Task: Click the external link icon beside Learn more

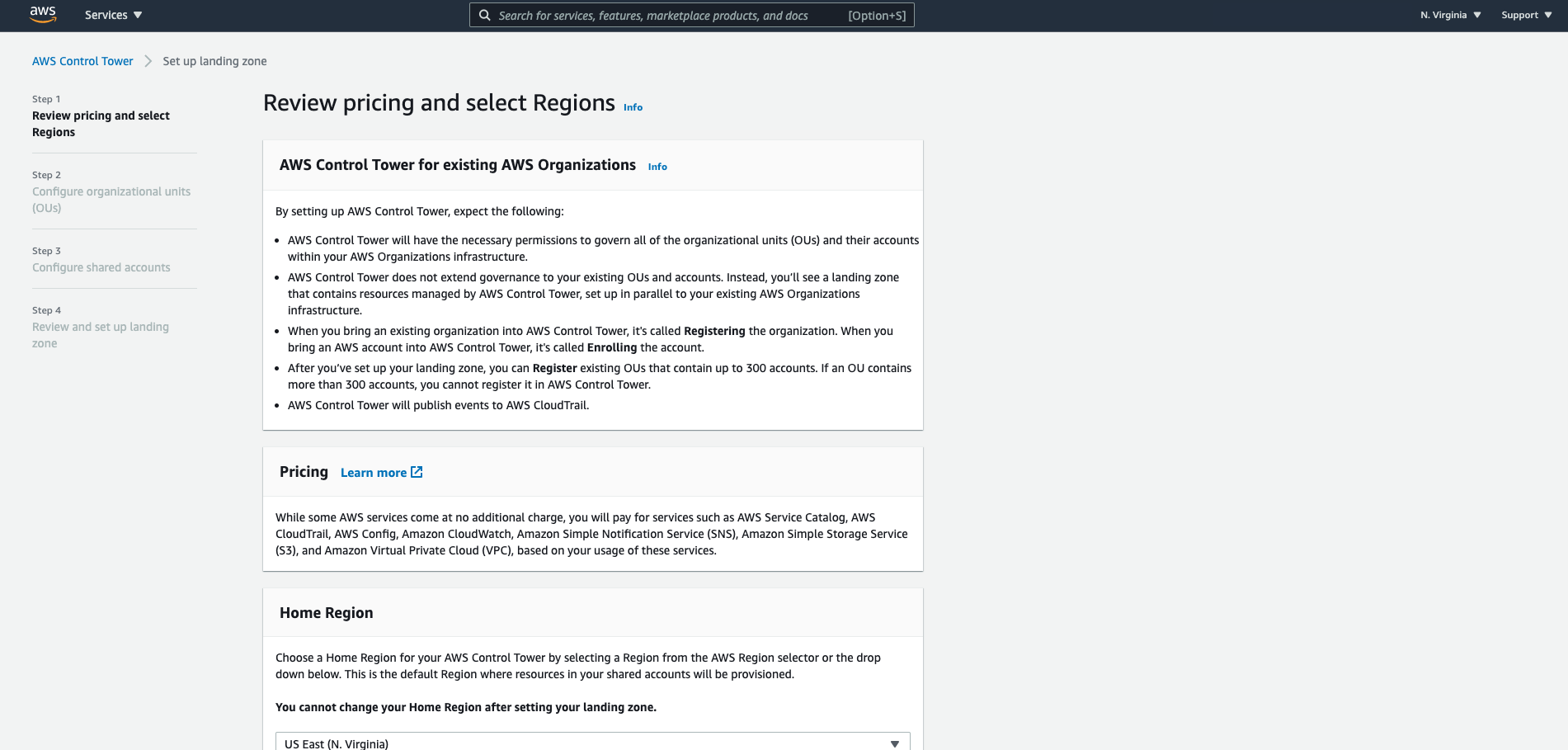Action: [x=417, y=472]
